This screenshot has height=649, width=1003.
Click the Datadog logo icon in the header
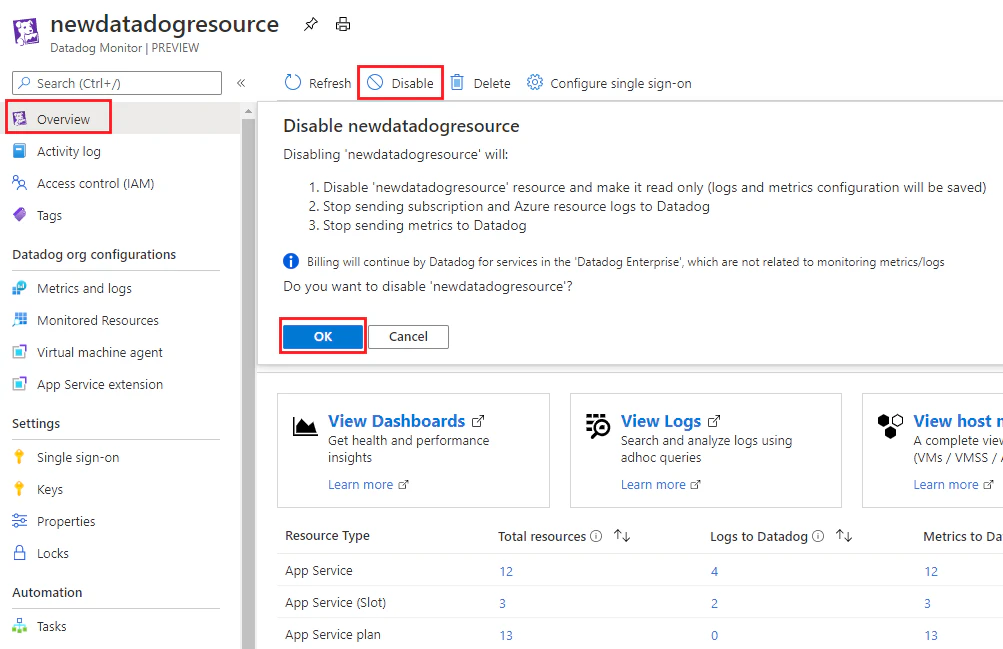[26, 32]
